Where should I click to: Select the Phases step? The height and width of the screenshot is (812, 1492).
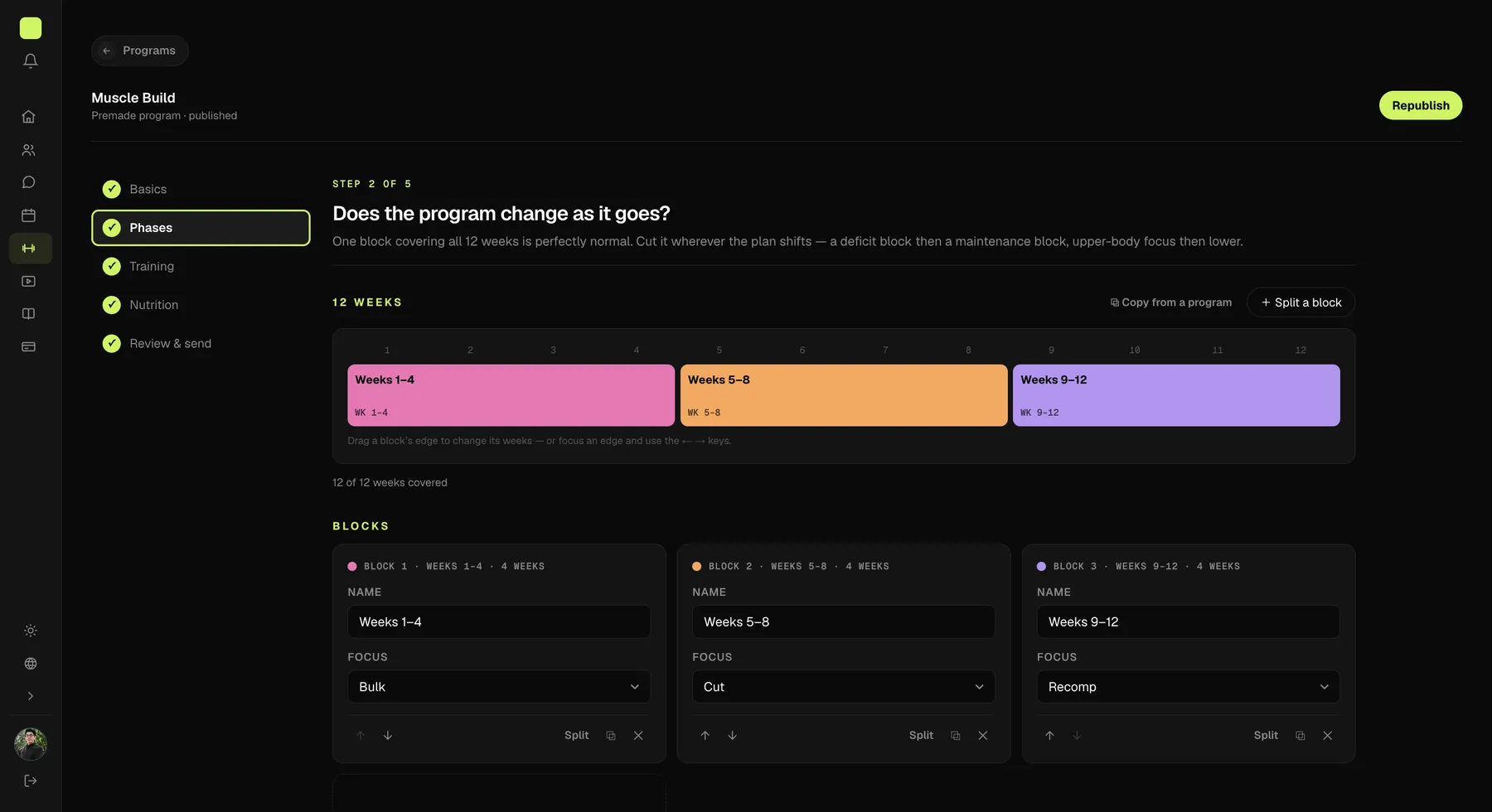(201, 228)
